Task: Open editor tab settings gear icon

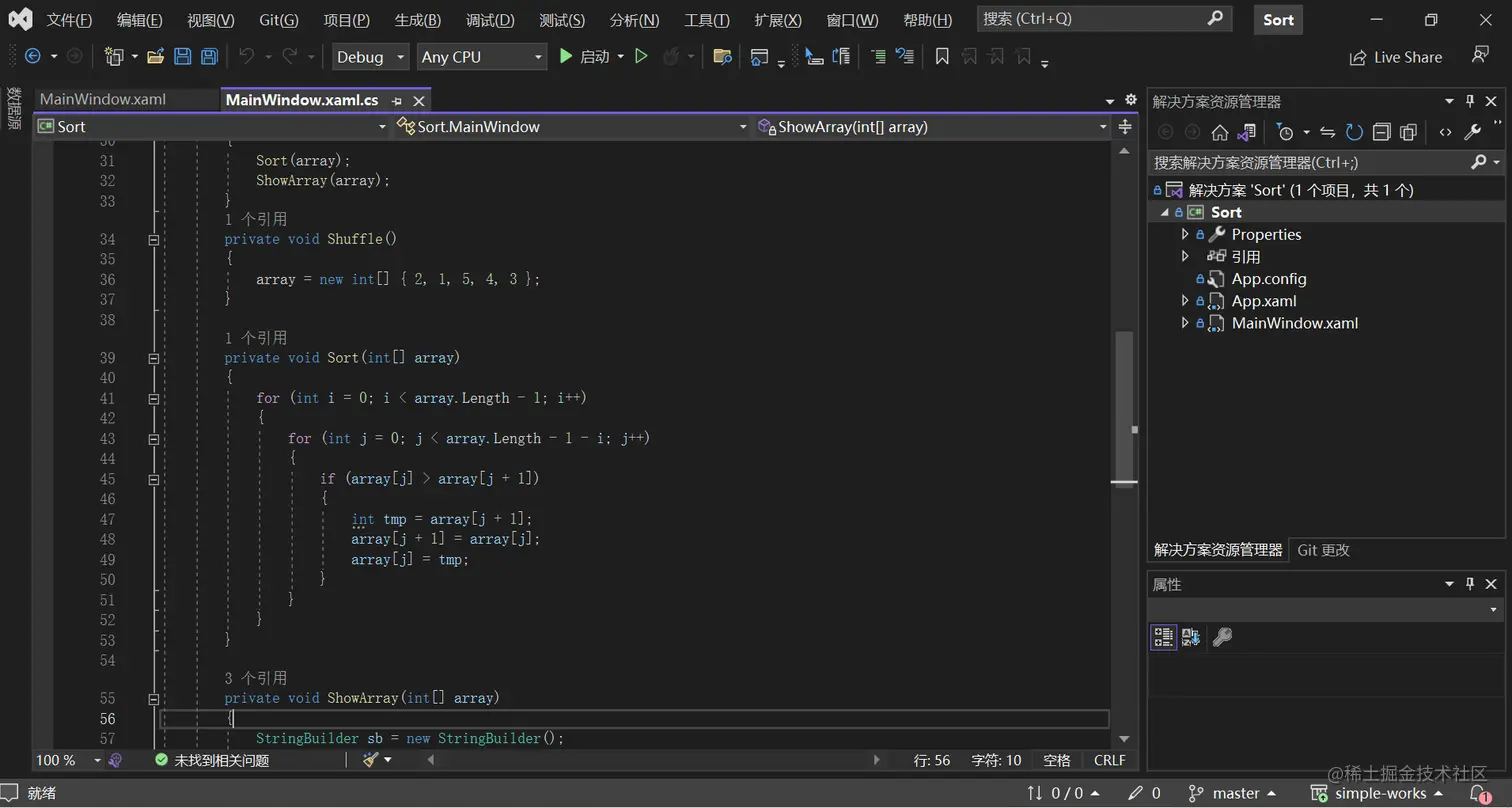Action: (1131, 100)
